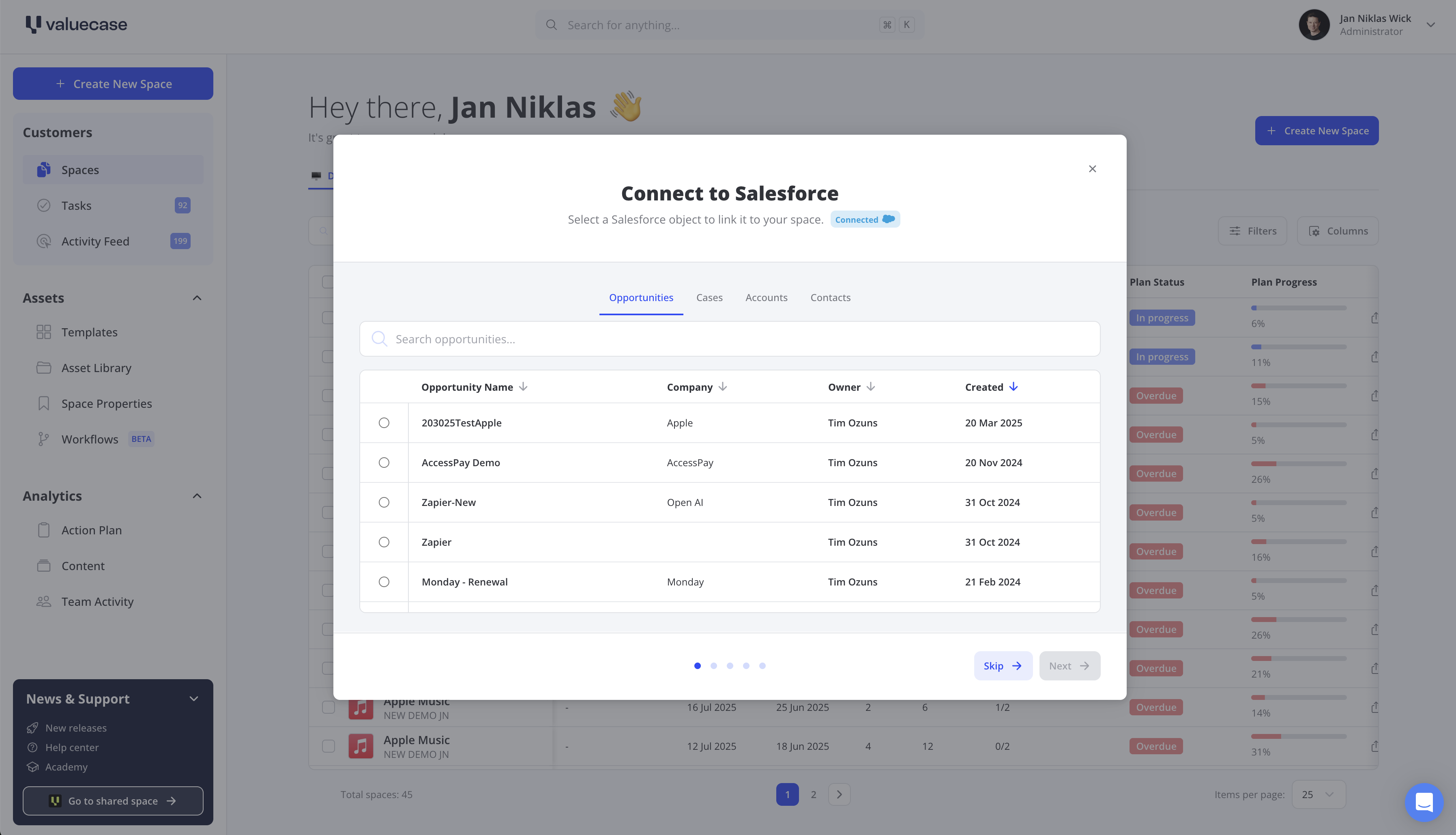Viewport: 1456px width, 835px height.
Task: Close the Connect to Salesforce dialog
Action: point(1093,169)
